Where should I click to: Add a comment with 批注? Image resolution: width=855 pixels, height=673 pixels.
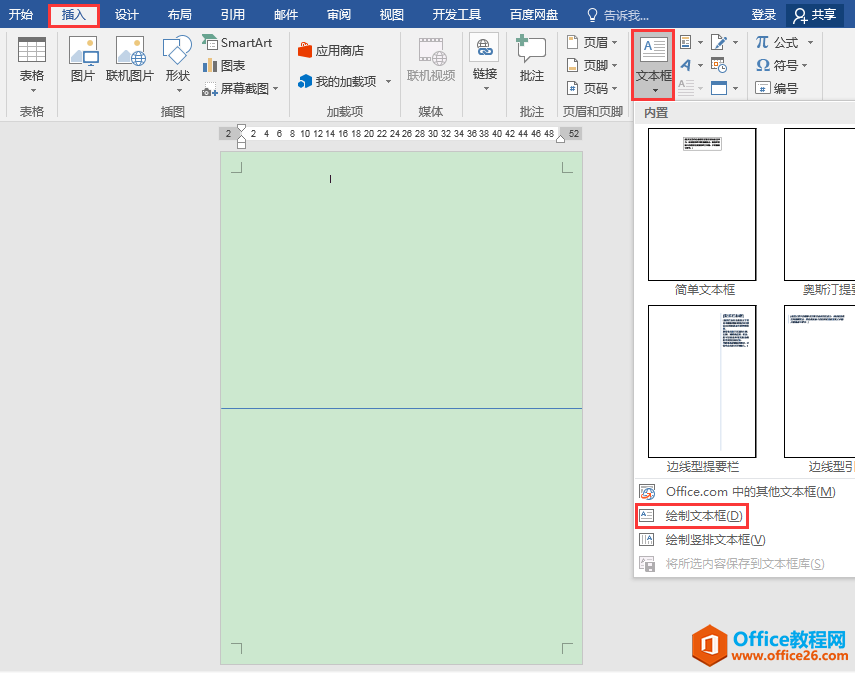tap(532, 59)
